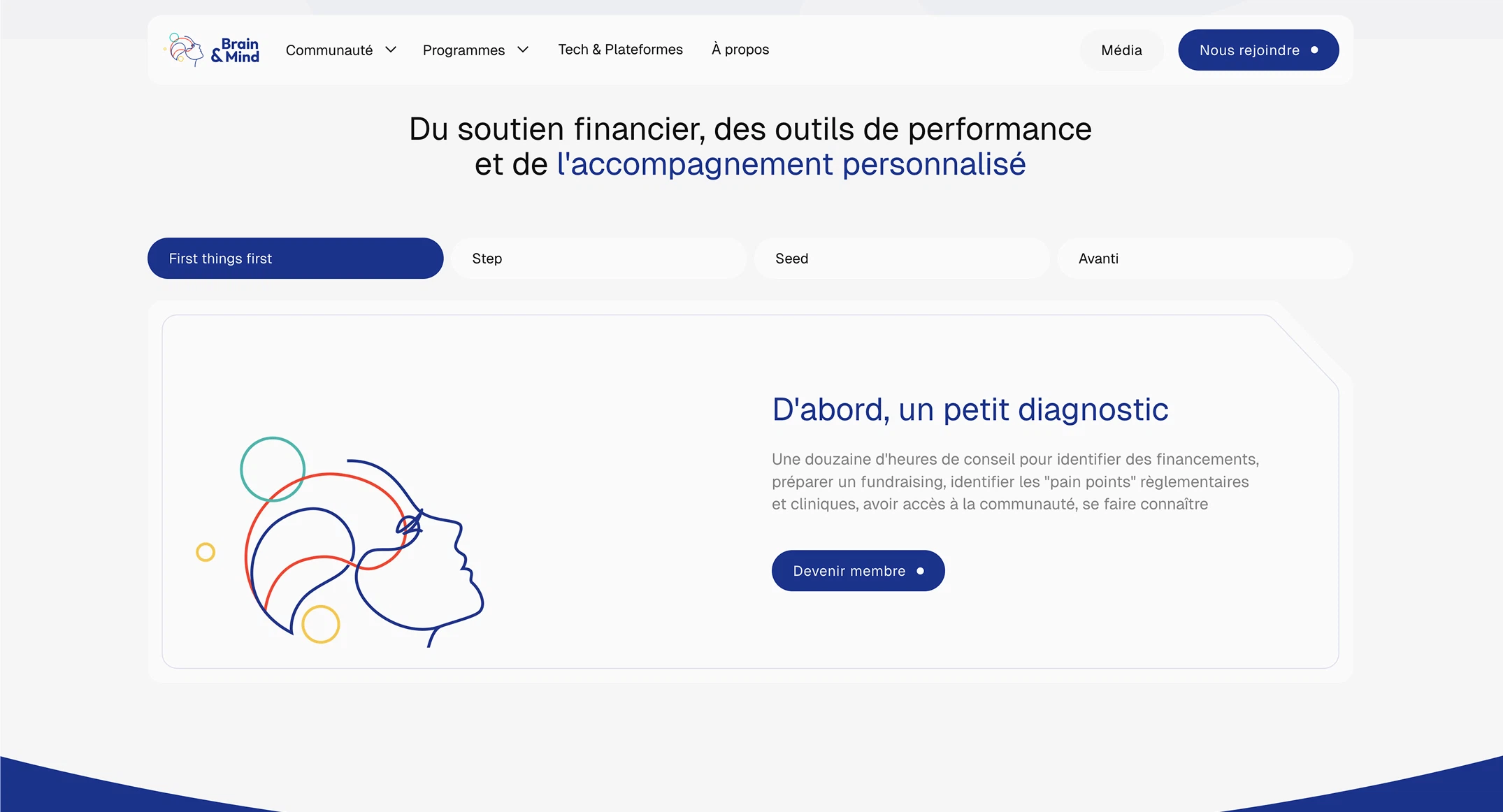Switch to the Step tab

coord(598,259)
